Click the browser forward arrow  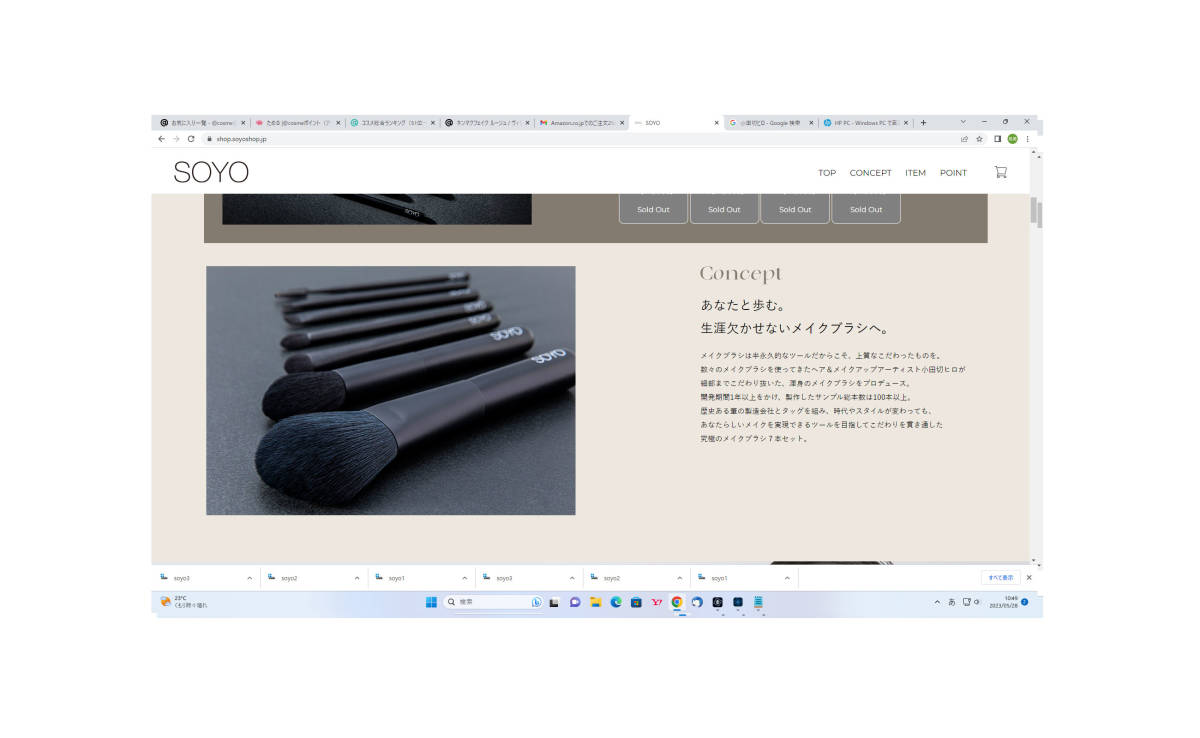point(176,139)
